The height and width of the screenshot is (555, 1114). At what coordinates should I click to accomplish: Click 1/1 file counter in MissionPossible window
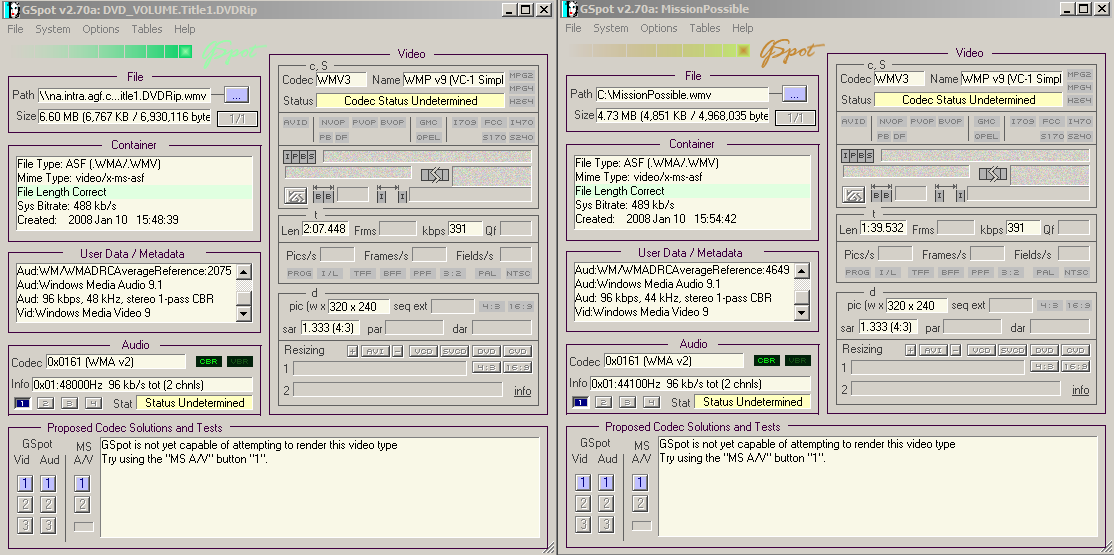pyautogui.click(x=795, y=118)
